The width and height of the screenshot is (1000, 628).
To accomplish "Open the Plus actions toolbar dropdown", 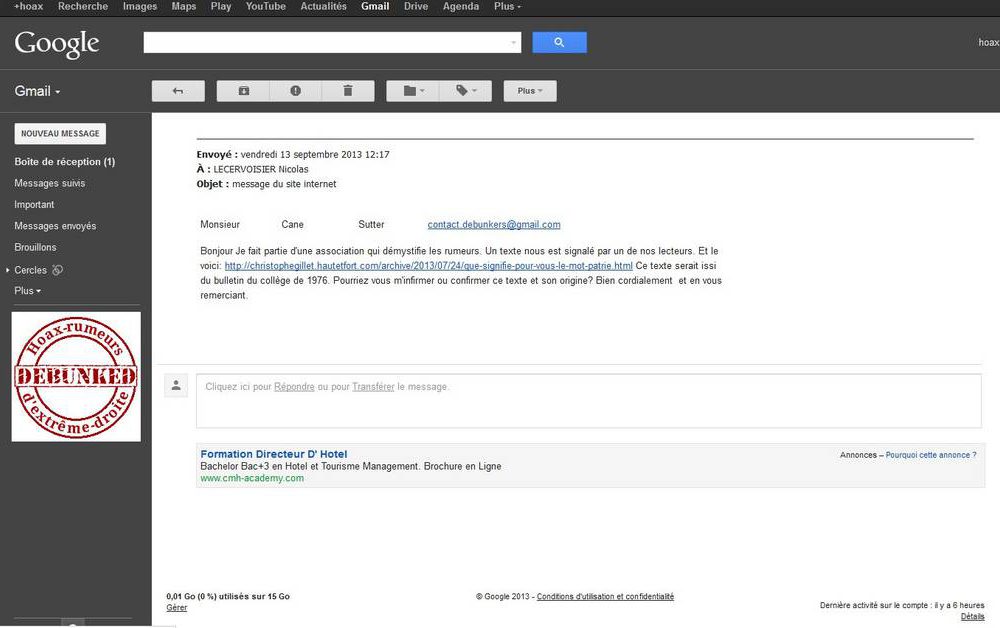I will tap(530, 91).
